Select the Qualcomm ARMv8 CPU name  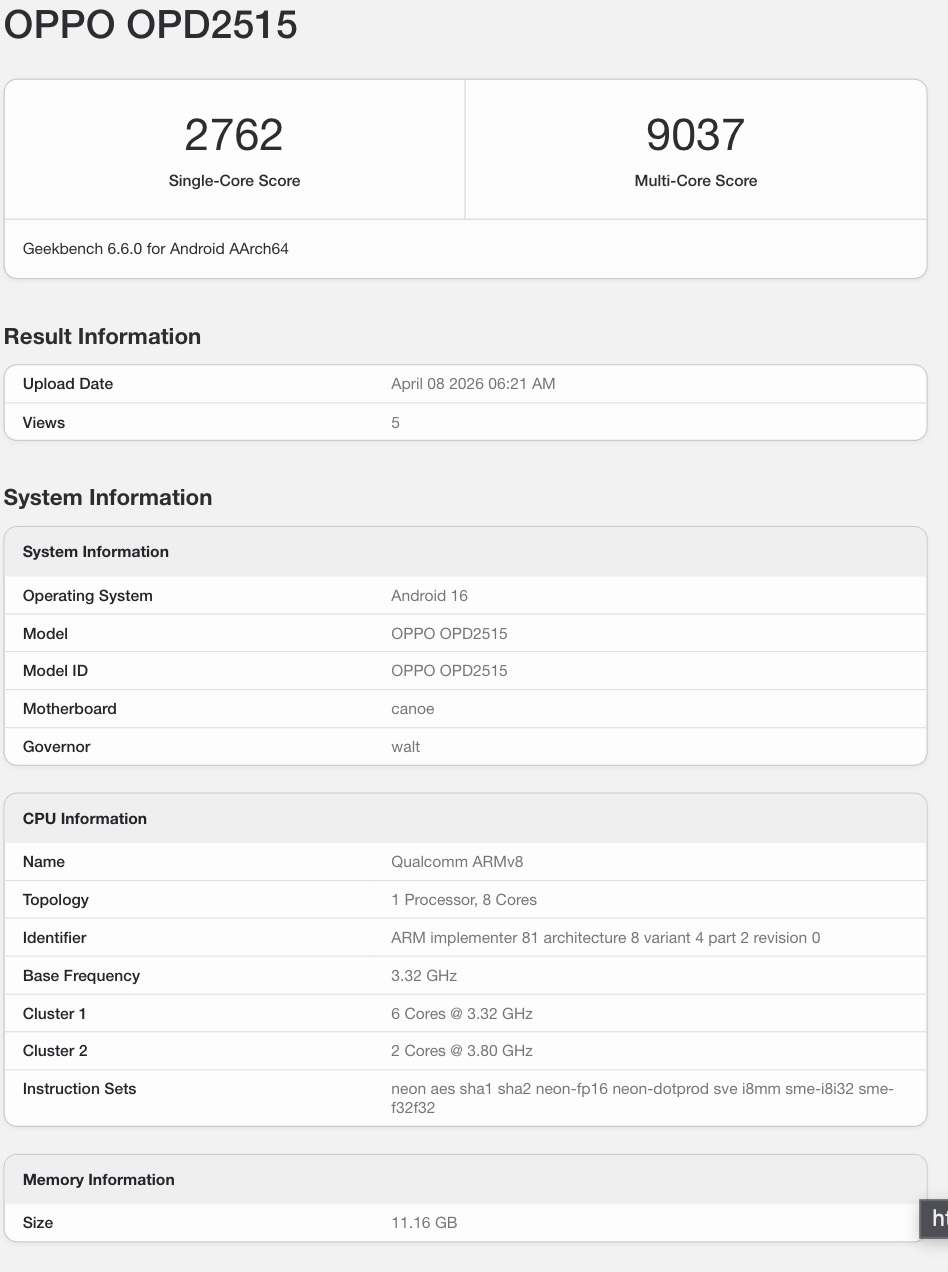457,862
